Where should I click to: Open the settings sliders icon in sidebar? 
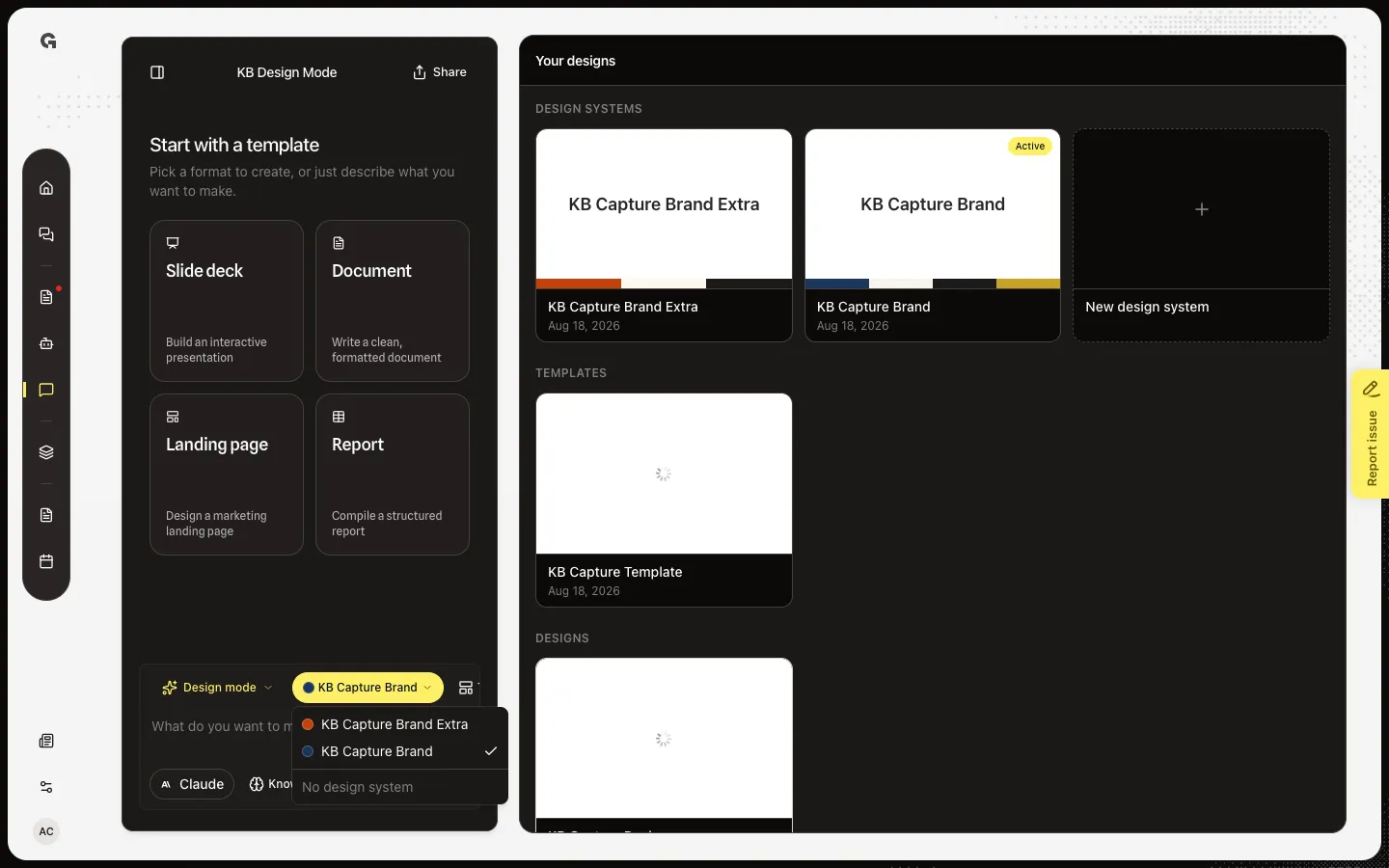(46, 787)
